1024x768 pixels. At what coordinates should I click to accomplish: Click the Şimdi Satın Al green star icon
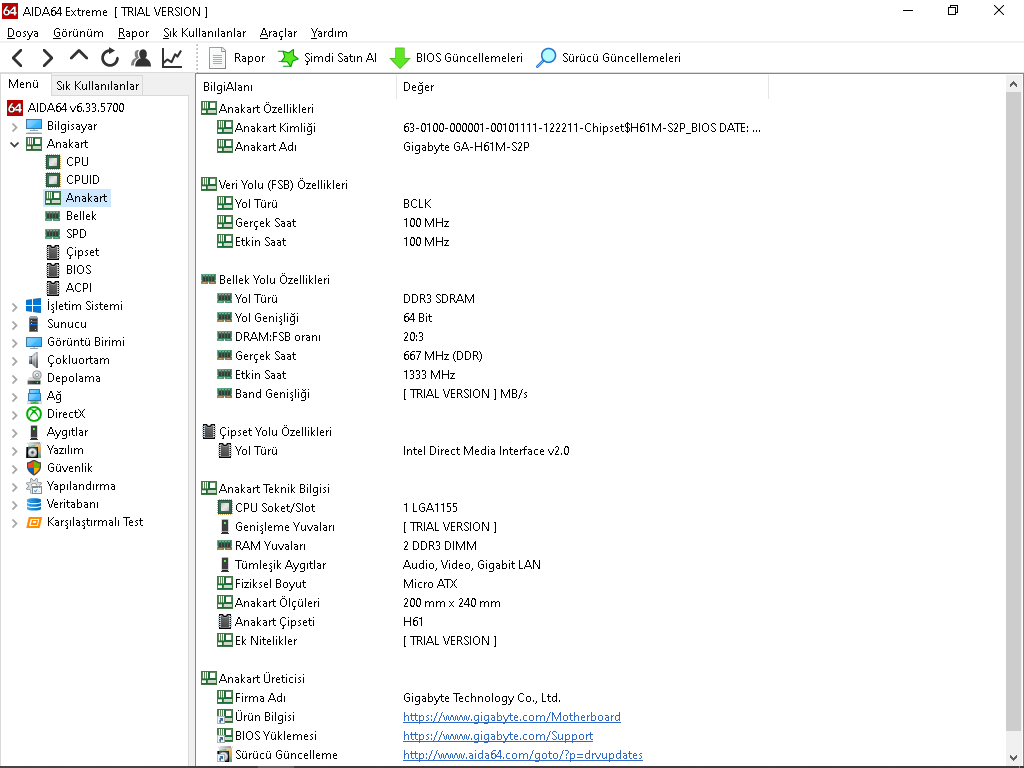tap(288, 58)
